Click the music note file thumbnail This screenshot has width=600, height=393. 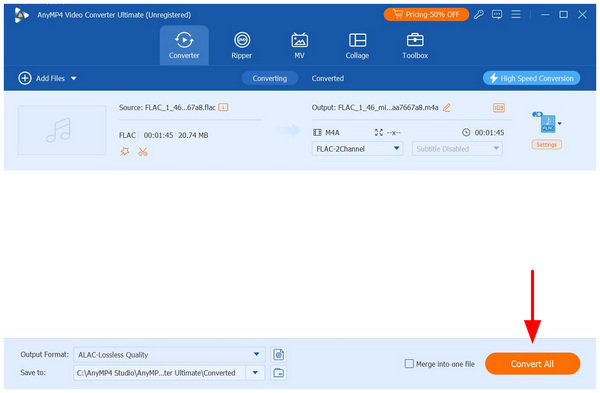coord(62,130)
